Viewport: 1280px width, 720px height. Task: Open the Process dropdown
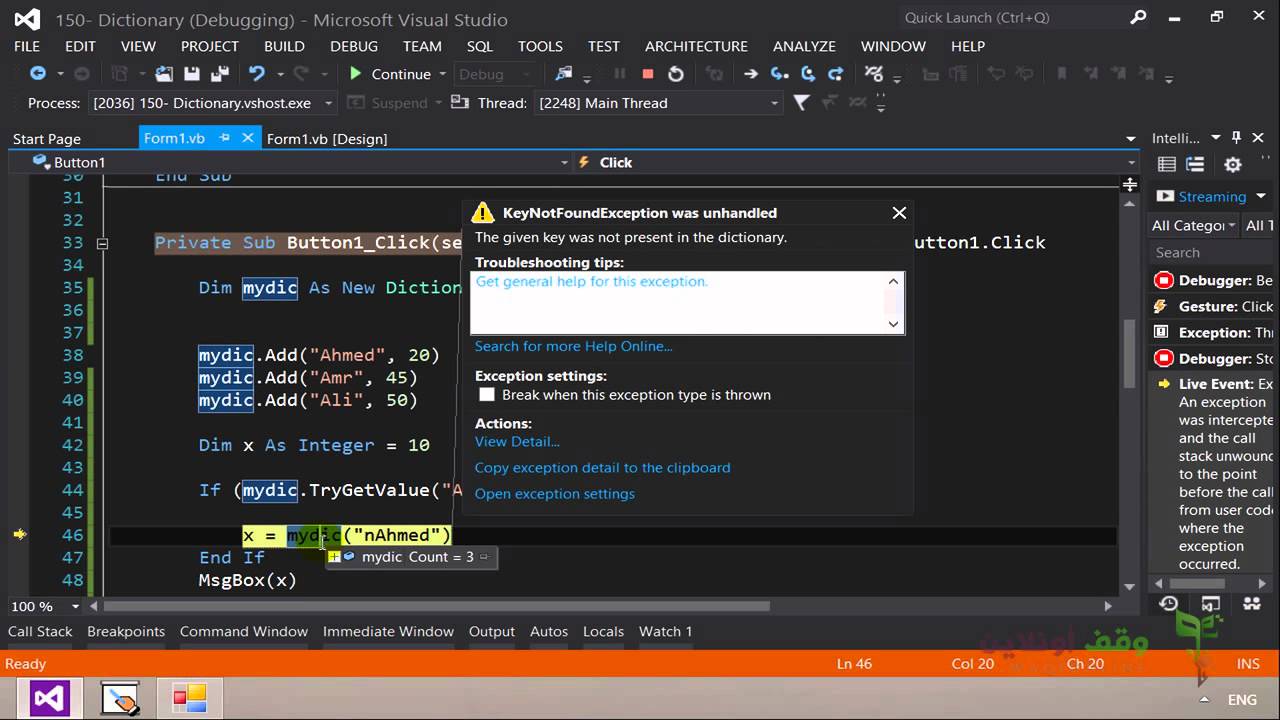click(328, 103)
